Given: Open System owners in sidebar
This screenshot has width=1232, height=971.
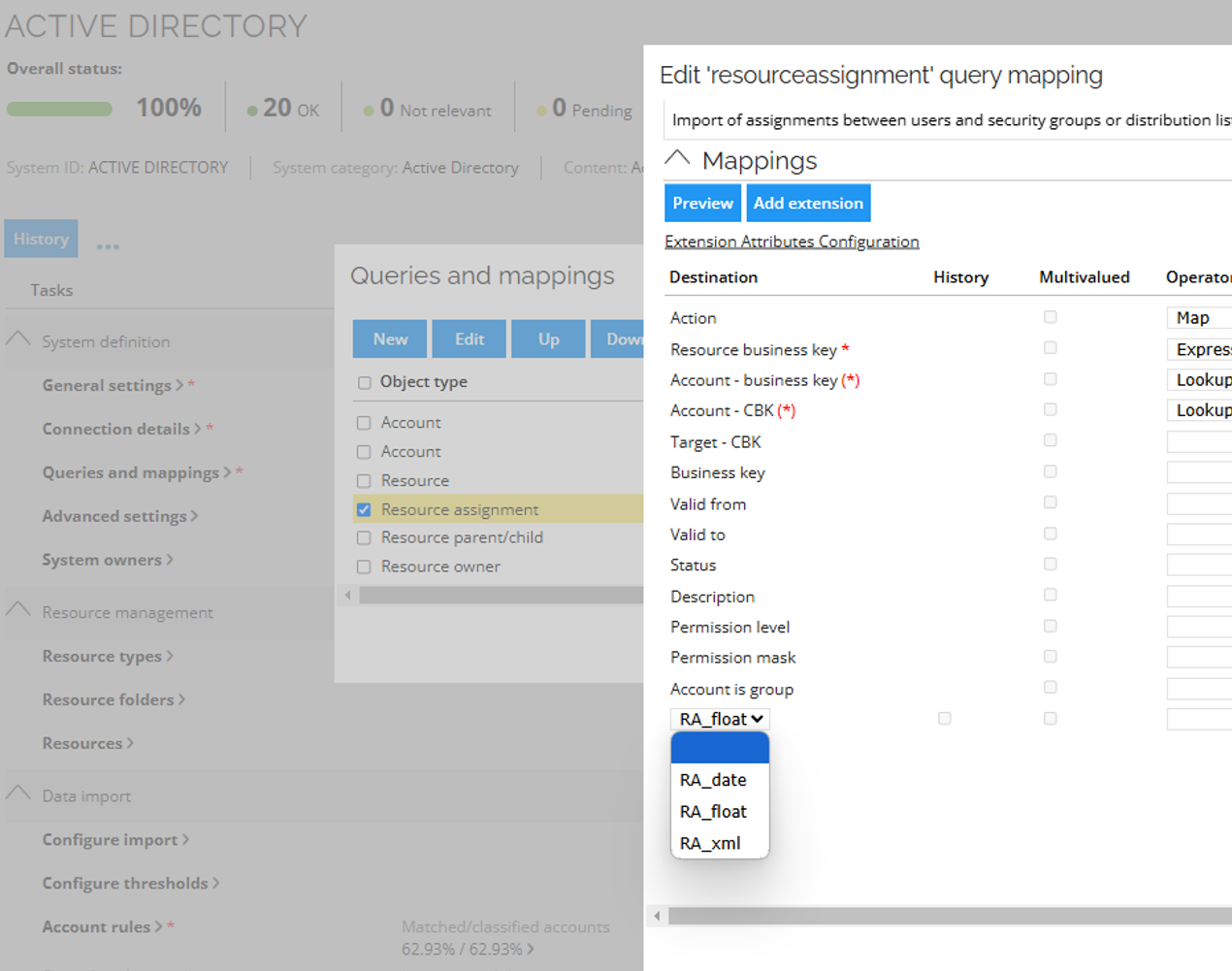Looking at the screenshot, I should click(108, 560).
